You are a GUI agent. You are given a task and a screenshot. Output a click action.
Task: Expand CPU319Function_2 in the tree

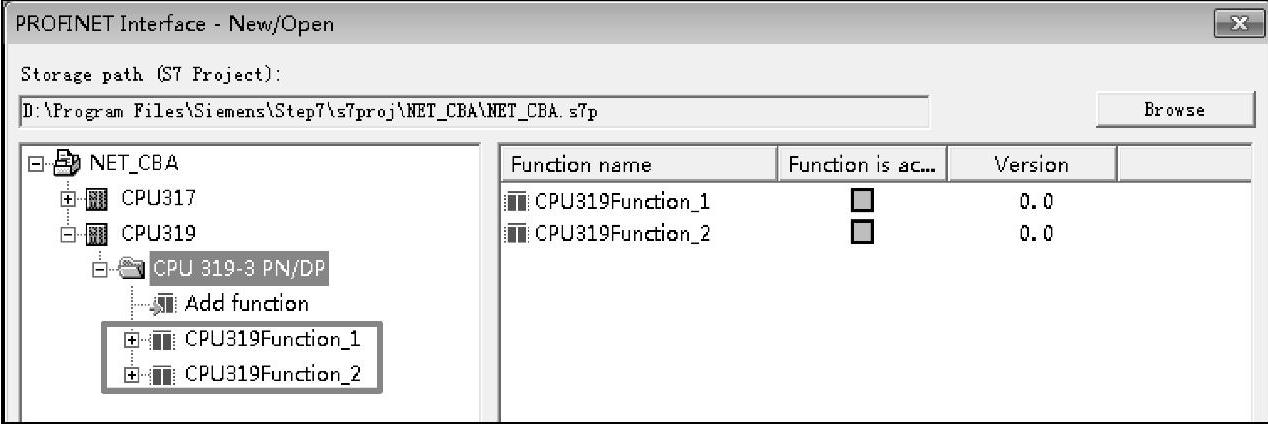[131, 375]
